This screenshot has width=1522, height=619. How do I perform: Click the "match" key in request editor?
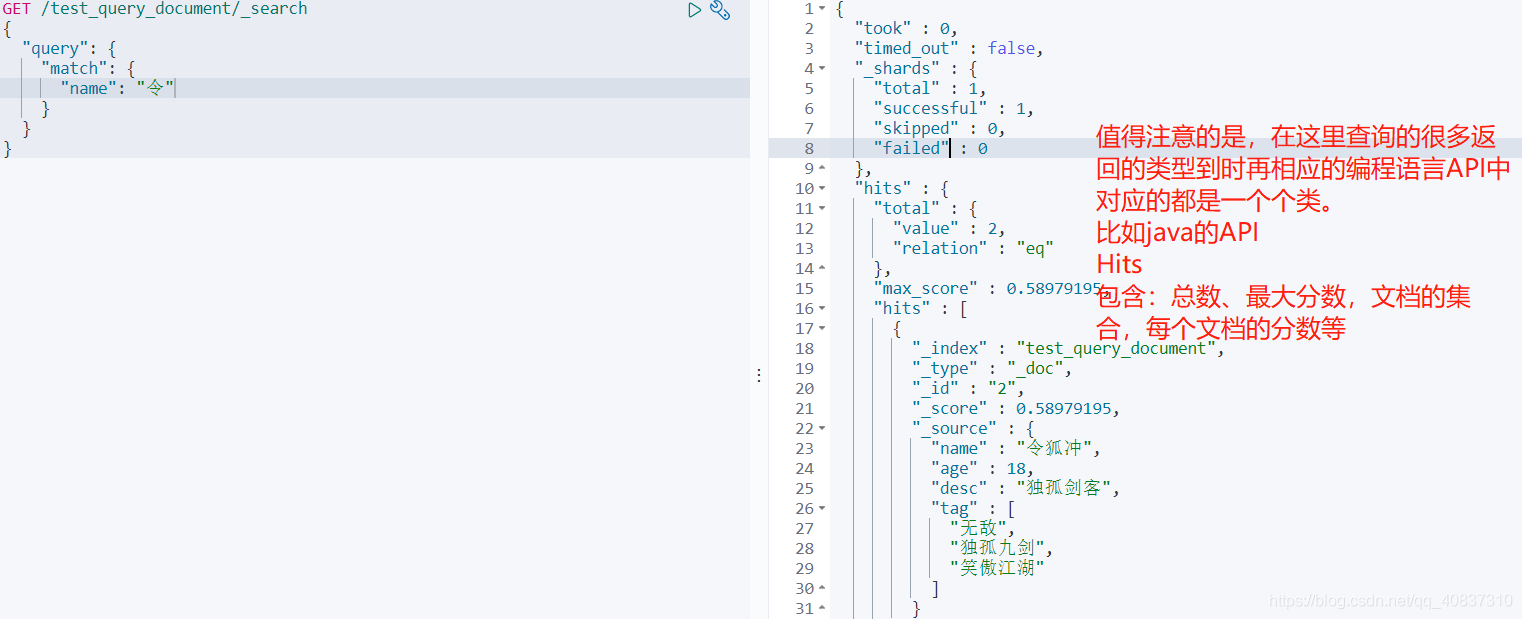(x=75, y=68)
